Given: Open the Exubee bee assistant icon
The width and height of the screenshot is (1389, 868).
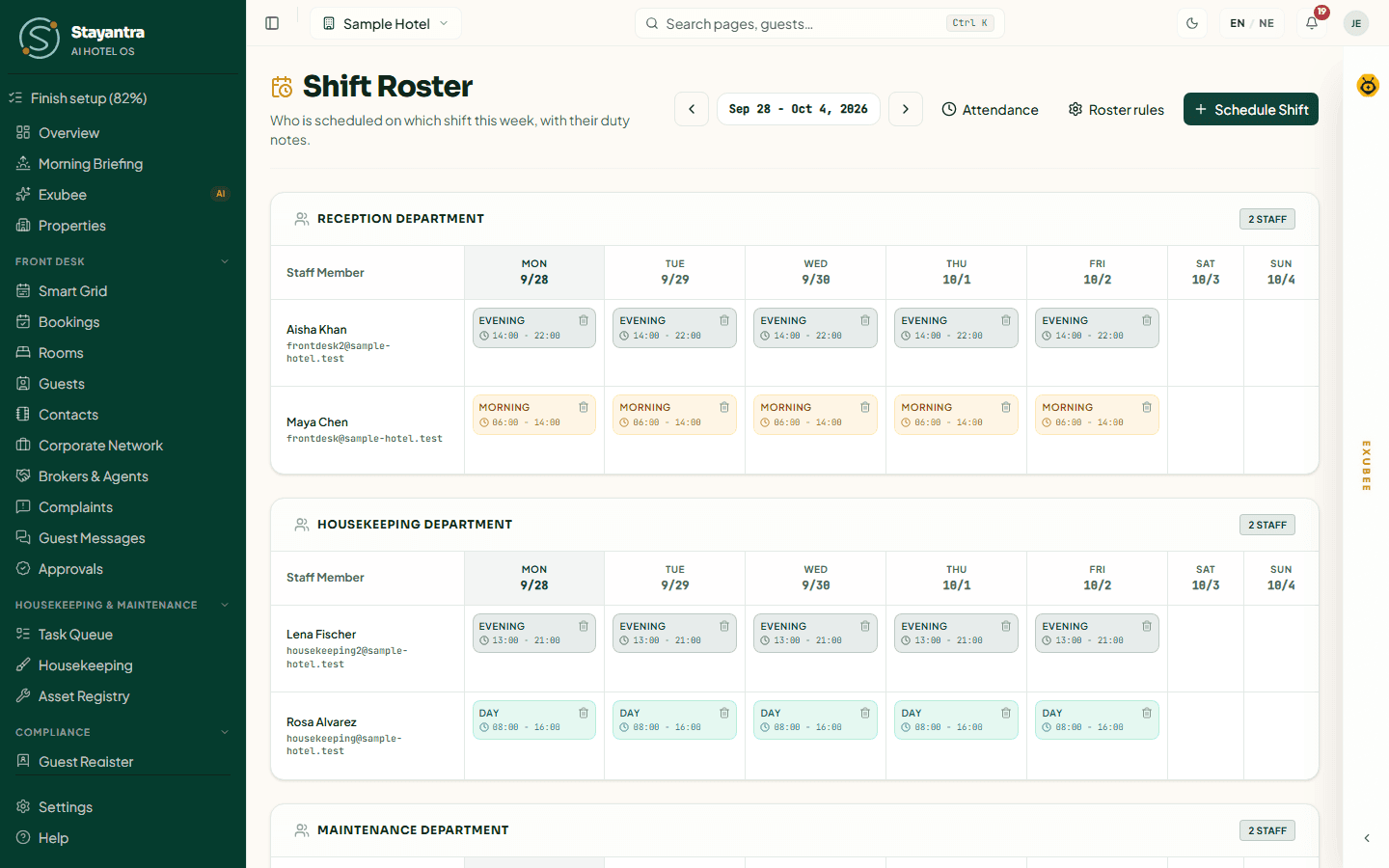Looking at the screenshot, I should [x=1368, y=86].
